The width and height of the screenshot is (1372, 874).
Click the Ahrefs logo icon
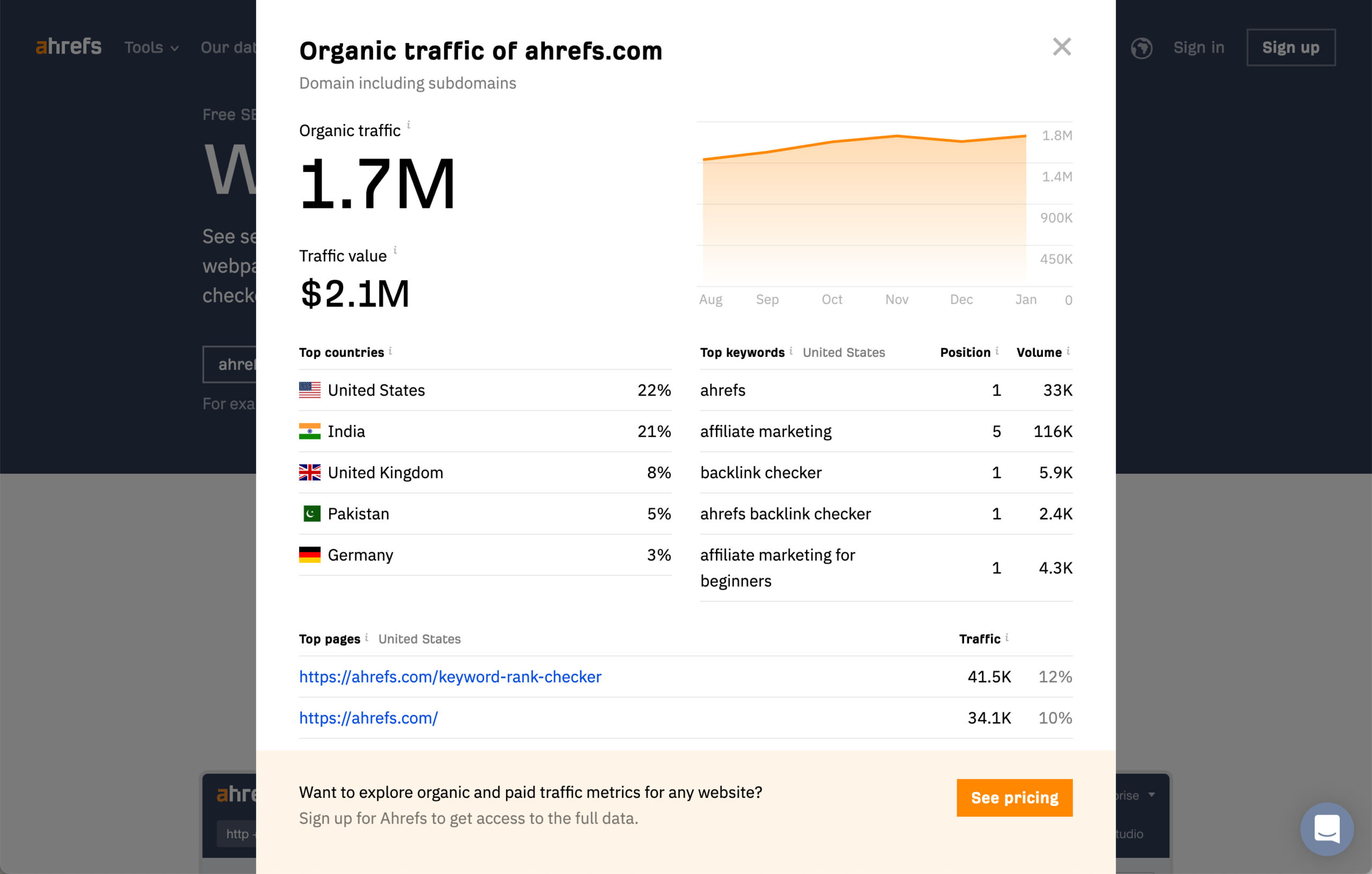pyautogui.click(x=67, y=47)
